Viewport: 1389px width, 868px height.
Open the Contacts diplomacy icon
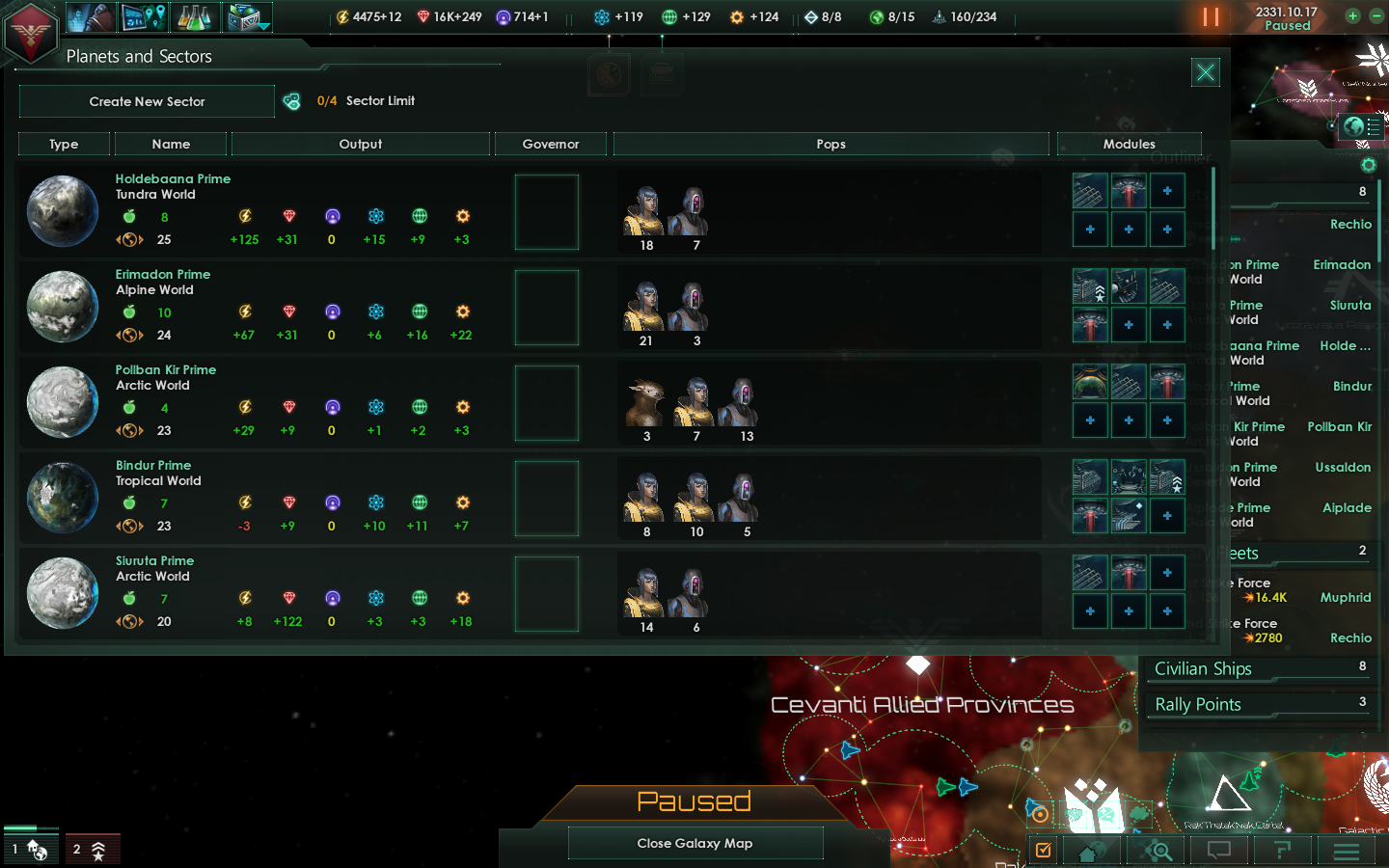pos(91,16)
